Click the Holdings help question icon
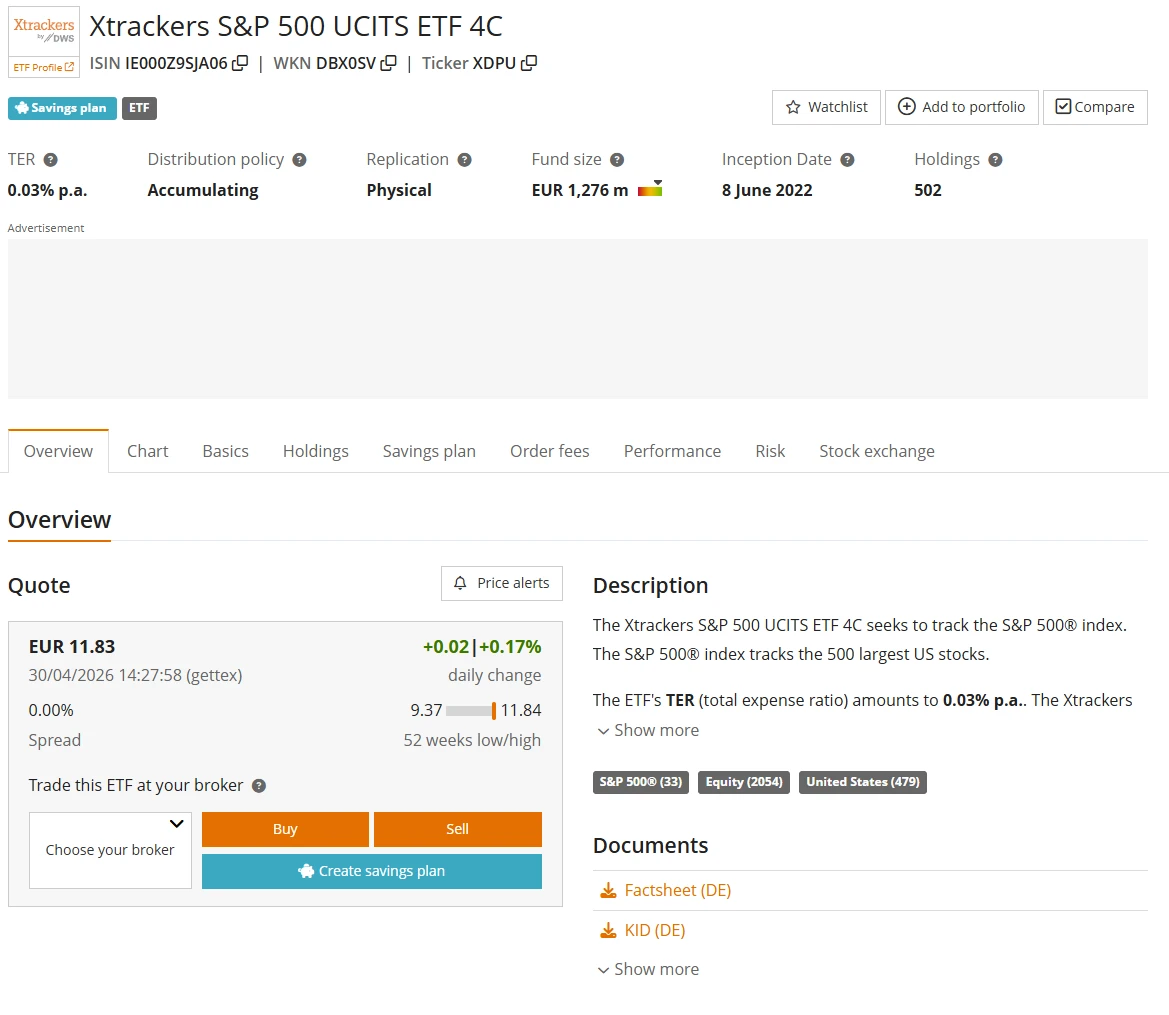The height and width of the screenshot is (1015, 1169). coord(995,160)
